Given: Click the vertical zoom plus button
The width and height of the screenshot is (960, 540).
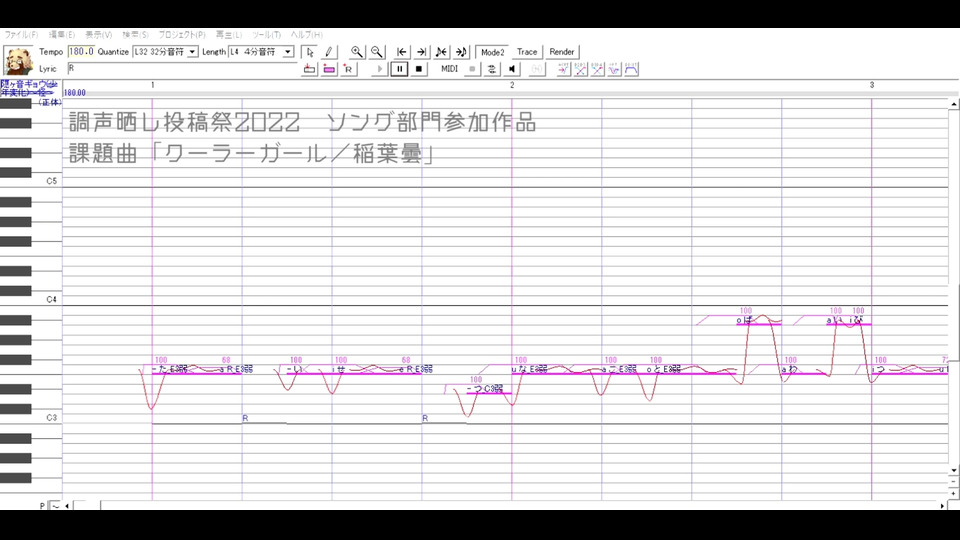Looking at the screenshot, I should tap(954, 493).
